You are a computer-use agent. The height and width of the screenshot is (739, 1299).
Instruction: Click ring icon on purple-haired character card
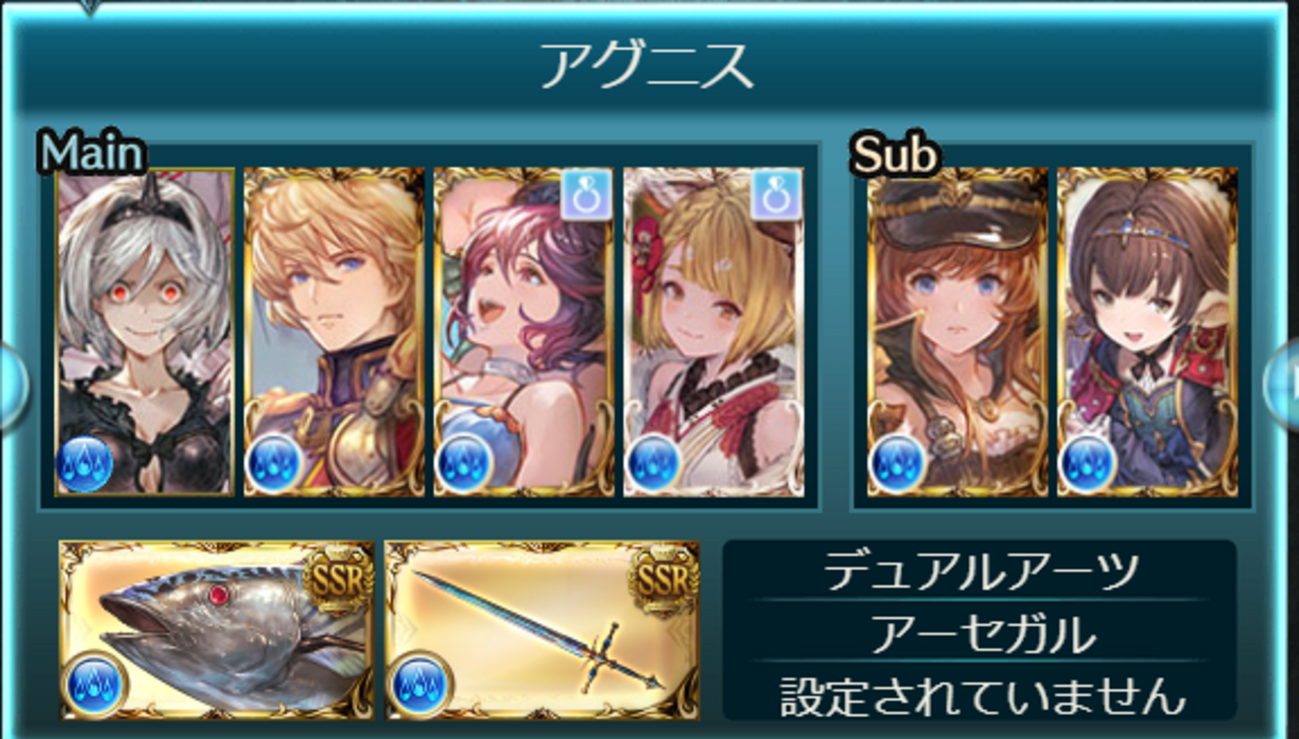pyautogui.click(x=586, y=194)
